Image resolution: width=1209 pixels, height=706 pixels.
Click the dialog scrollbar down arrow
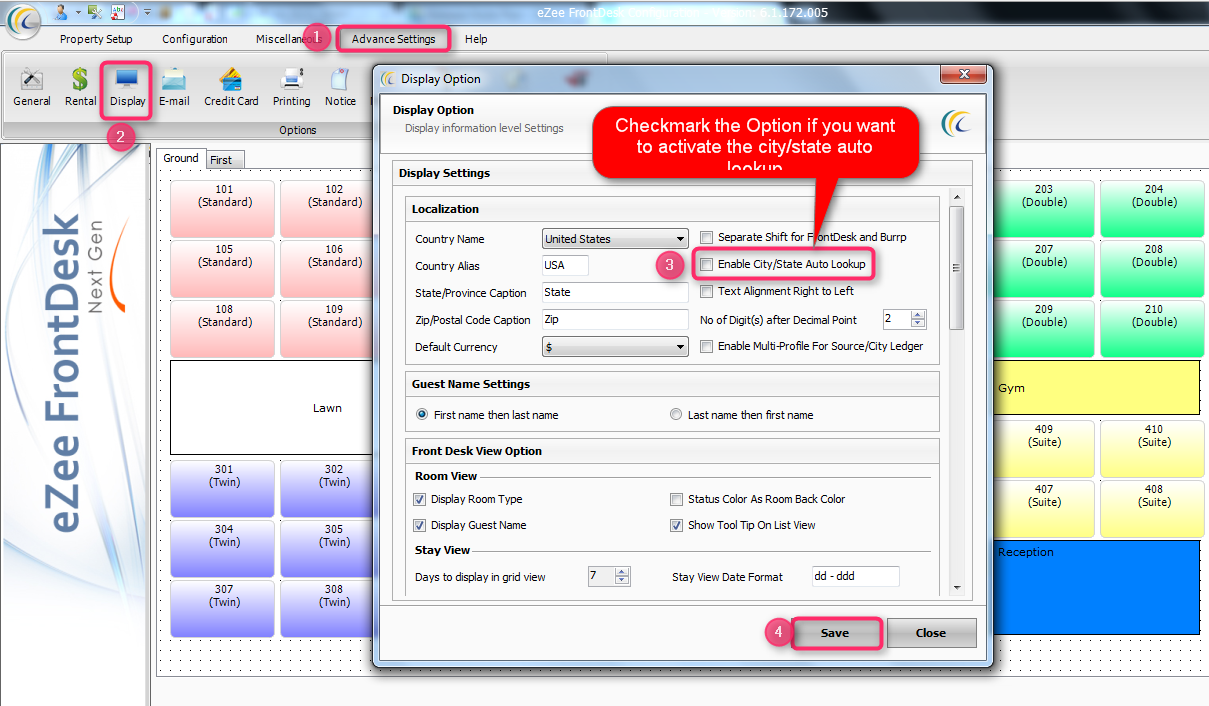(957, 587)
